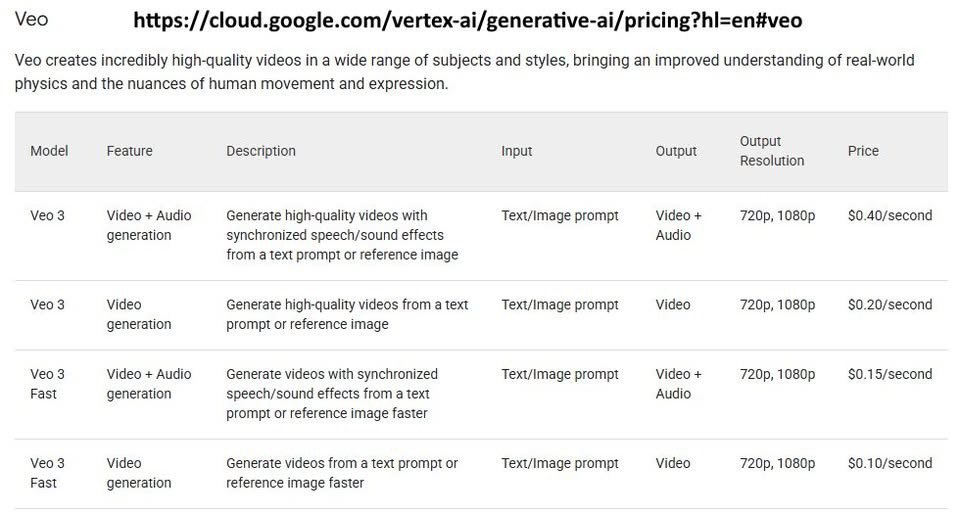Click the Veo intro paragraph text
Screen dimensions: 960x515
464,72
